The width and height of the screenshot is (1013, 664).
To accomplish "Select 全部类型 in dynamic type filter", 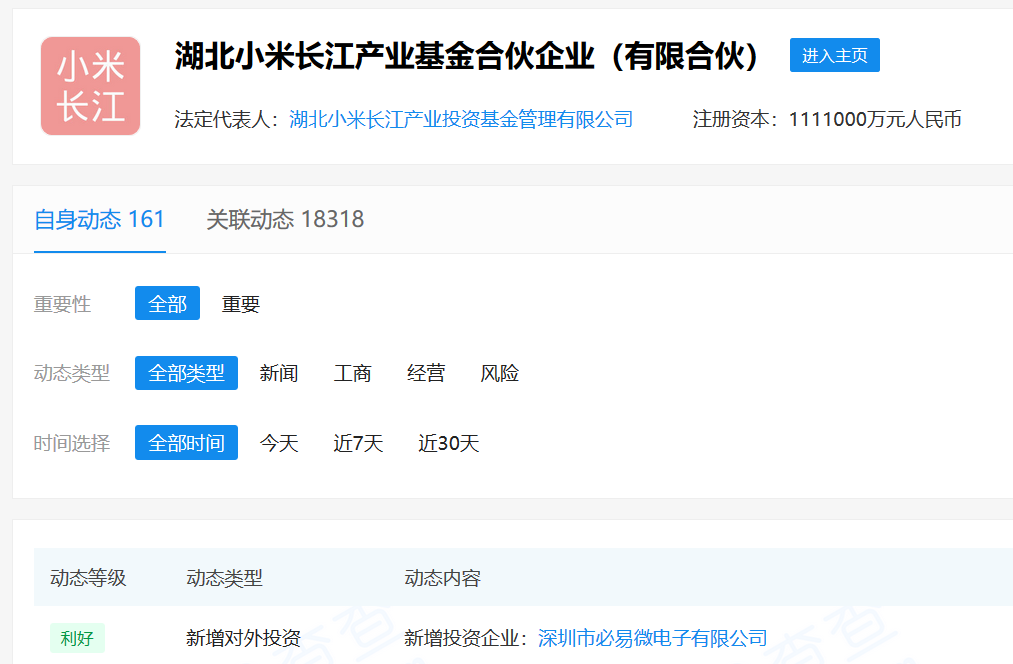I will (186, 373).
